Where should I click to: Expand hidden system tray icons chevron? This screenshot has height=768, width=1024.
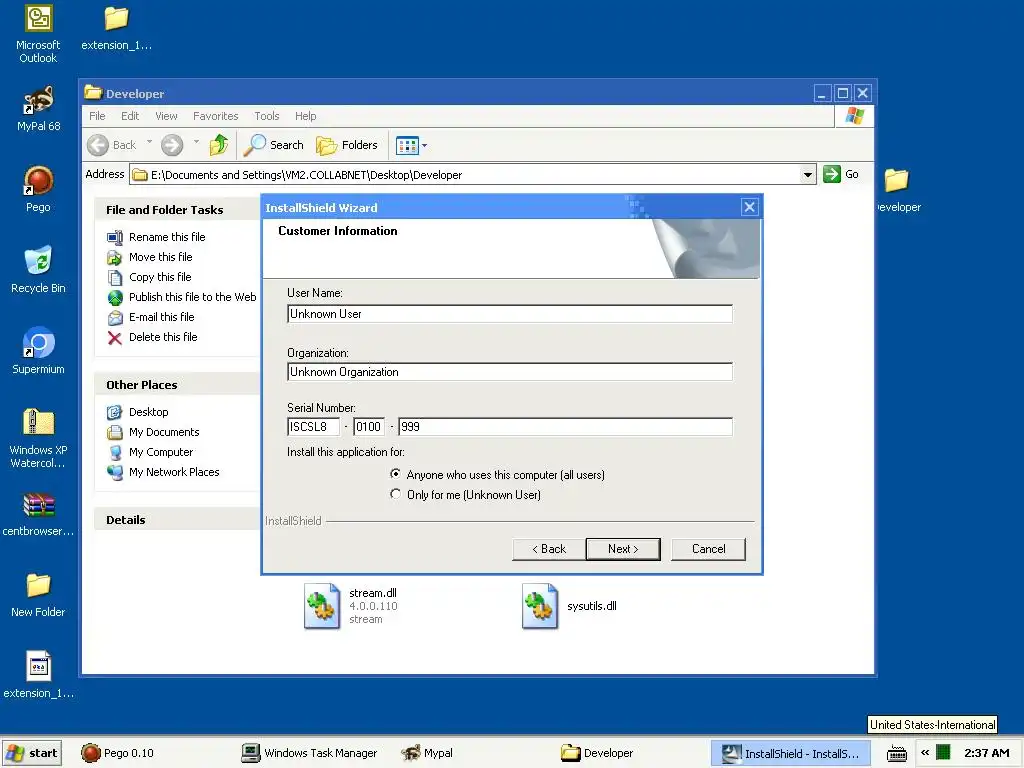tap(925, 753)
